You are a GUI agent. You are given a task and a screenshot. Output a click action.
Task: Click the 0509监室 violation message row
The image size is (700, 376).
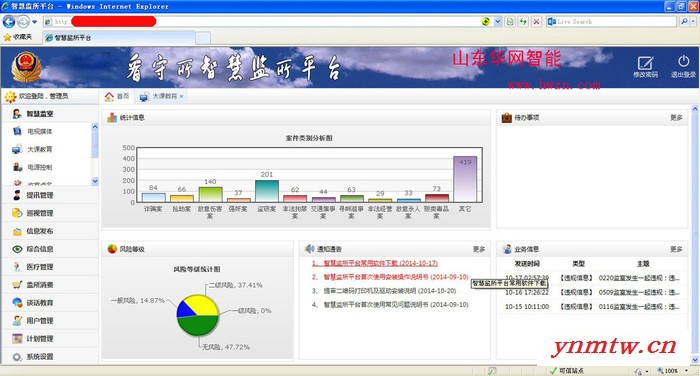(x=592, y=292)
